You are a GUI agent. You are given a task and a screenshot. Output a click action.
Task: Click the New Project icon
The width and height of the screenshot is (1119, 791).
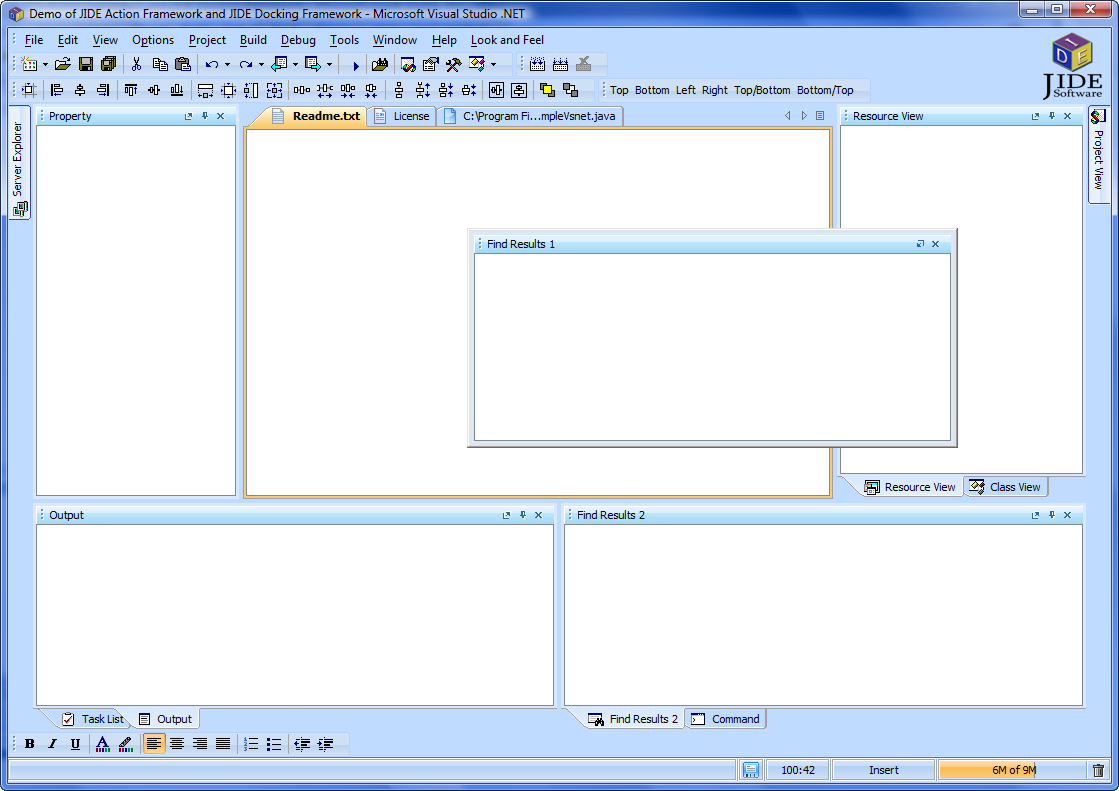coord(29,64)
